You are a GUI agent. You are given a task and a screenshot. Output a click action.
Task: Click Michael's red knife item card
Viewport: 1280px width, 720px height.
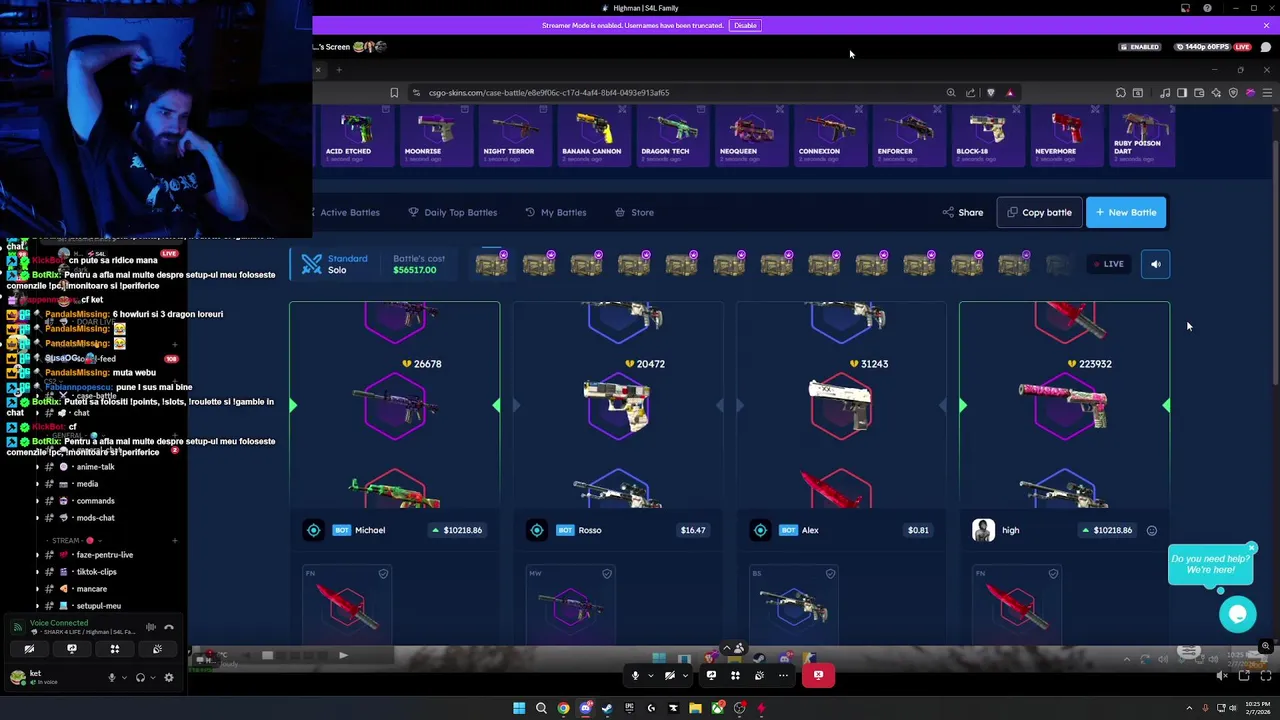tap(347, 604)
